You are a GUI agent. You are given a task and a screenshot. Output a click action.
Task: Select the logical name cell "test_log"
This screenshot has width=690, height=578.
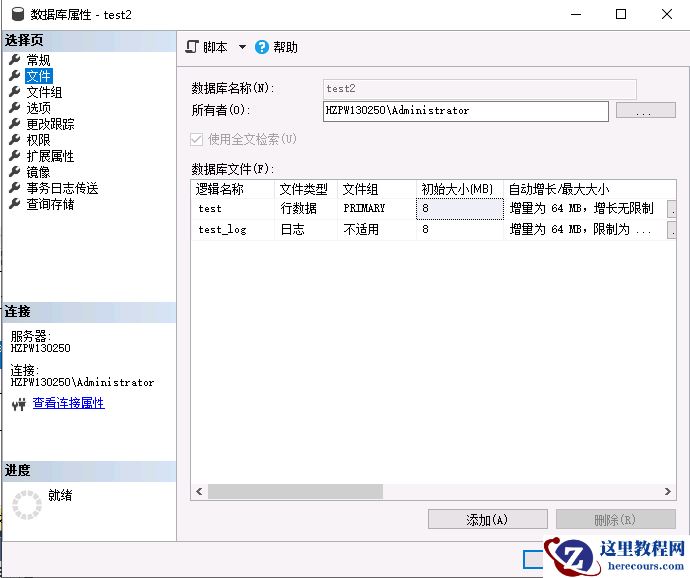pyautogui.click(x=233, y=229)
